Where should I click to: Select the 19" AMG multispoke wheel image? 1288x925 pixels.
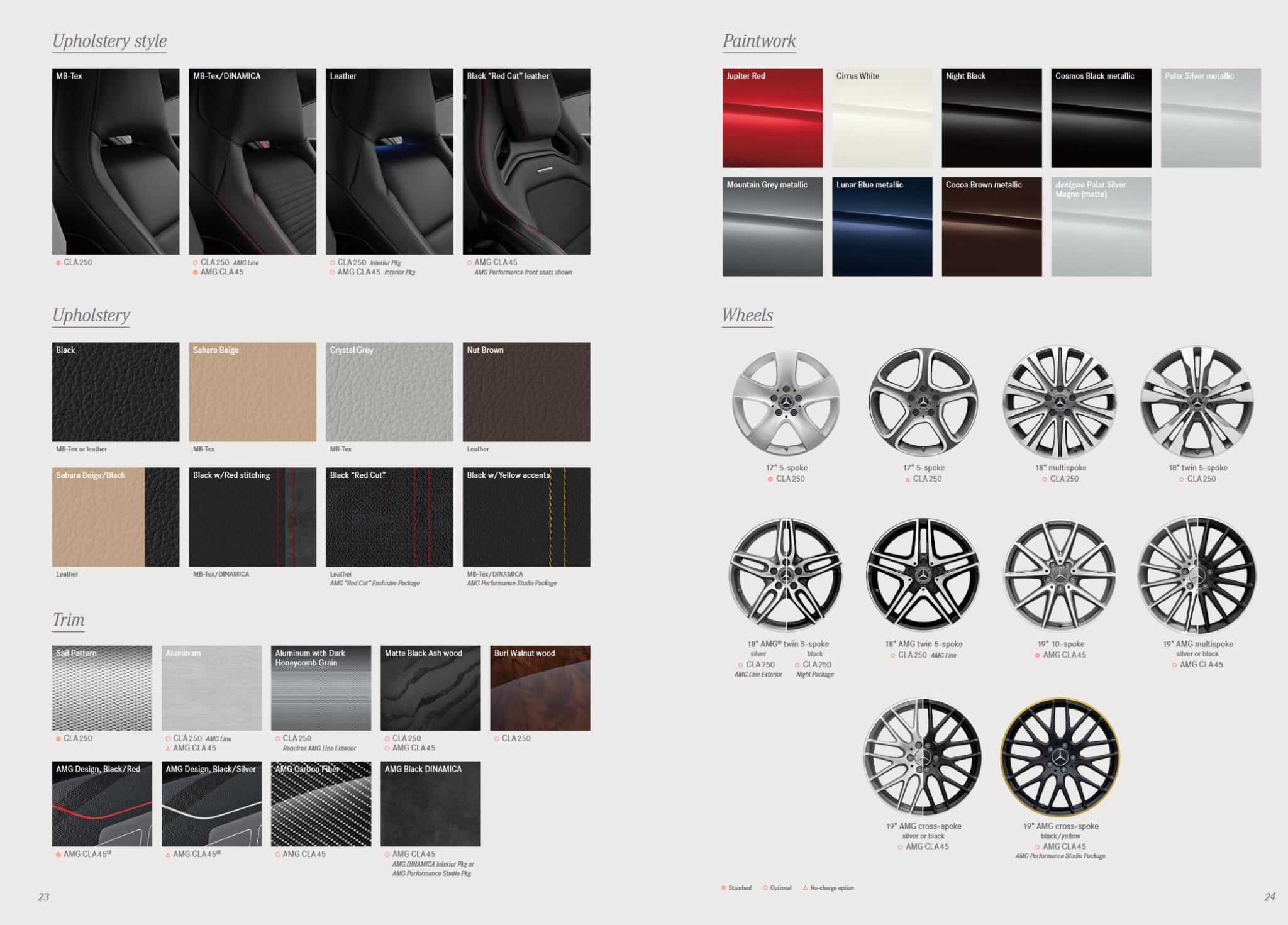[1197, 575]
